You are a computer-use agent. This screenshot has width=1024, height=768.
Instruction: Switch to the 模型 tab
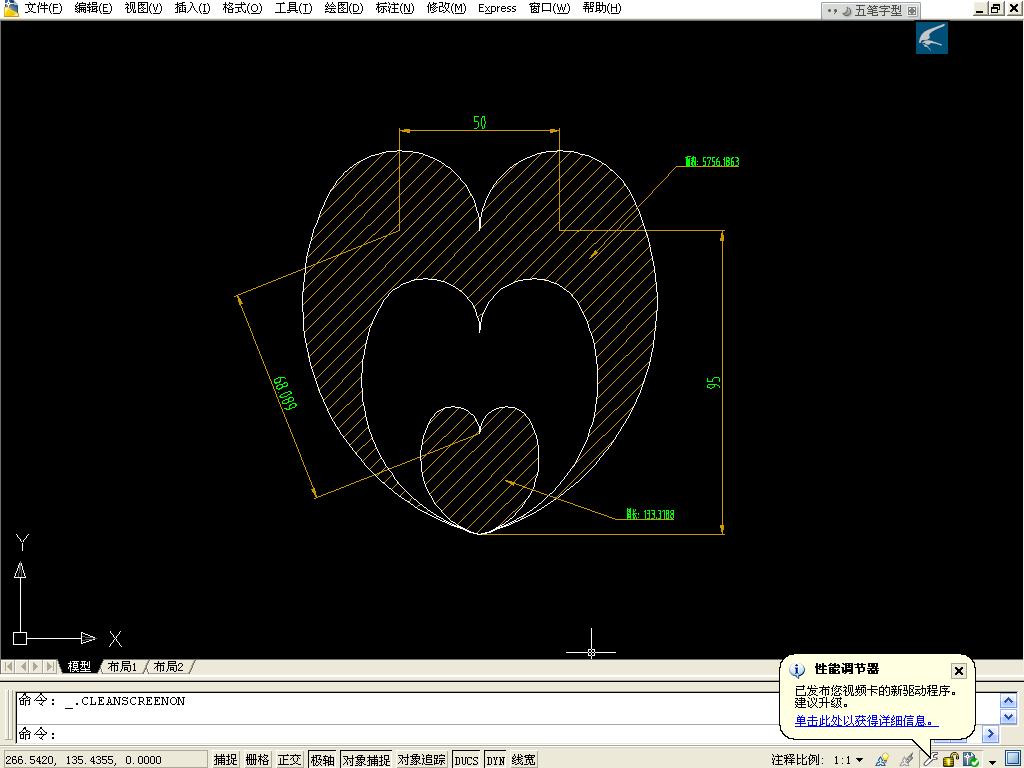coord(79,667)
